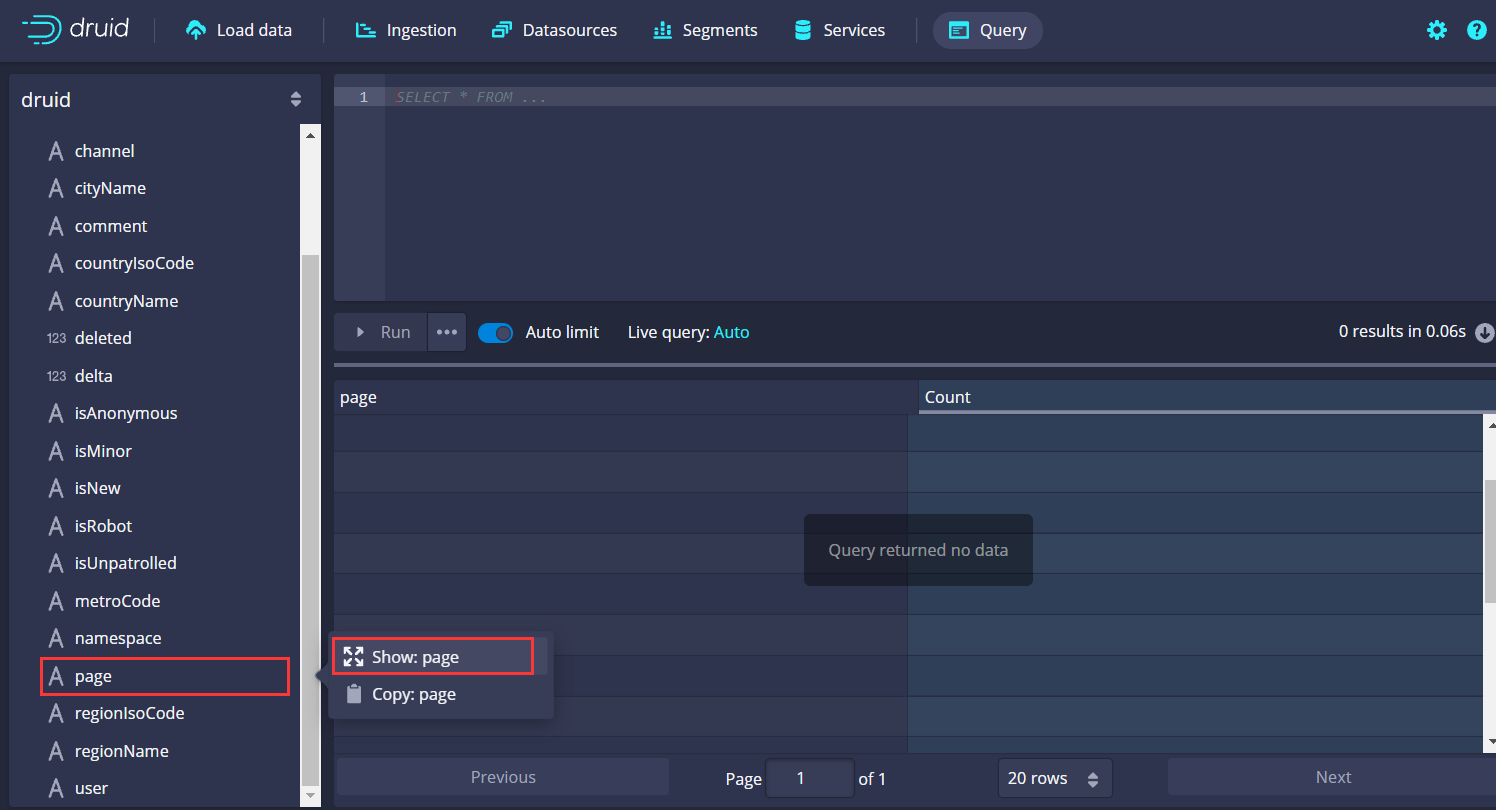Click the column tree scrollbar down arrow
The width and height of the screenshot is (1496, 810).
click(310, 795)
